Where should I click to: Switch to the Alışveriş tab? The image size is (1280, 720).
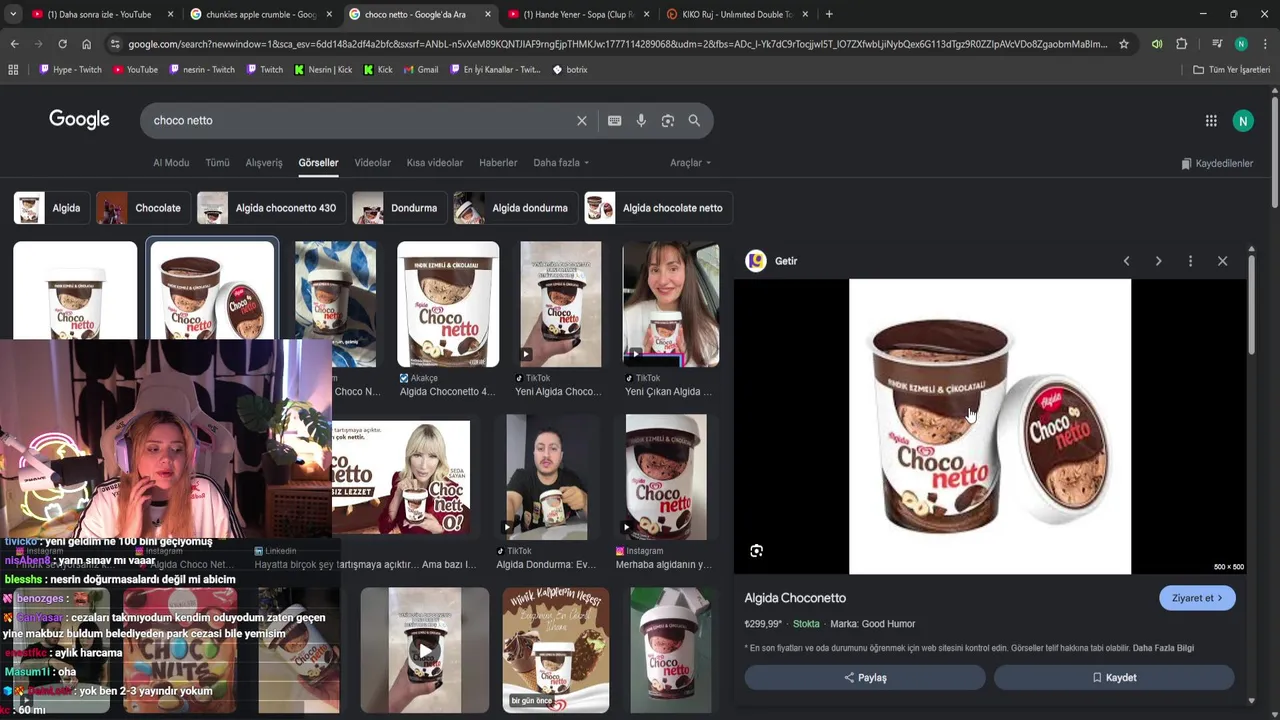[264, 163]
